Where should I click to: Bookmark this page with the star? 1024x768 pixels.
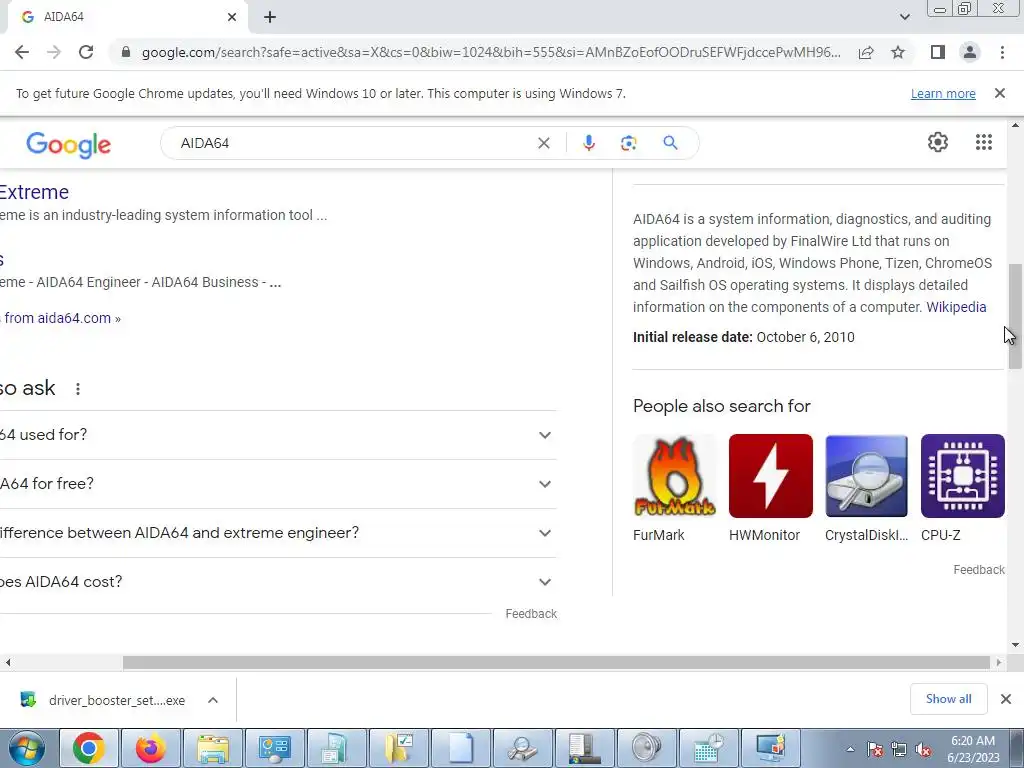pos(898,52)
